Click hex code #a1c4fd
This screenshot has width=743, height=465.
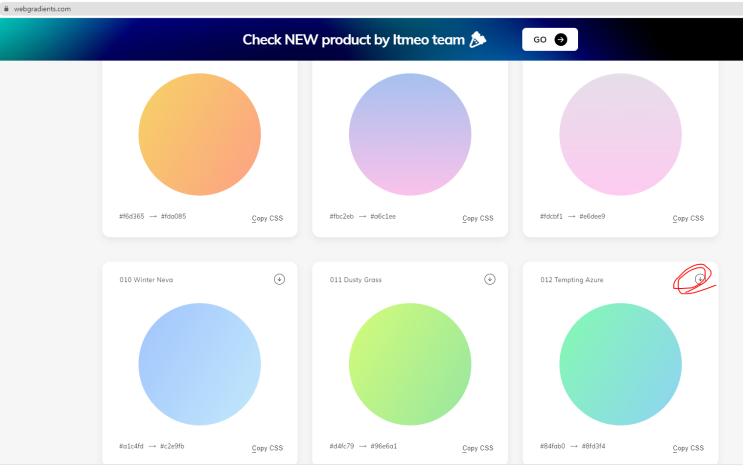coord(131,446)
